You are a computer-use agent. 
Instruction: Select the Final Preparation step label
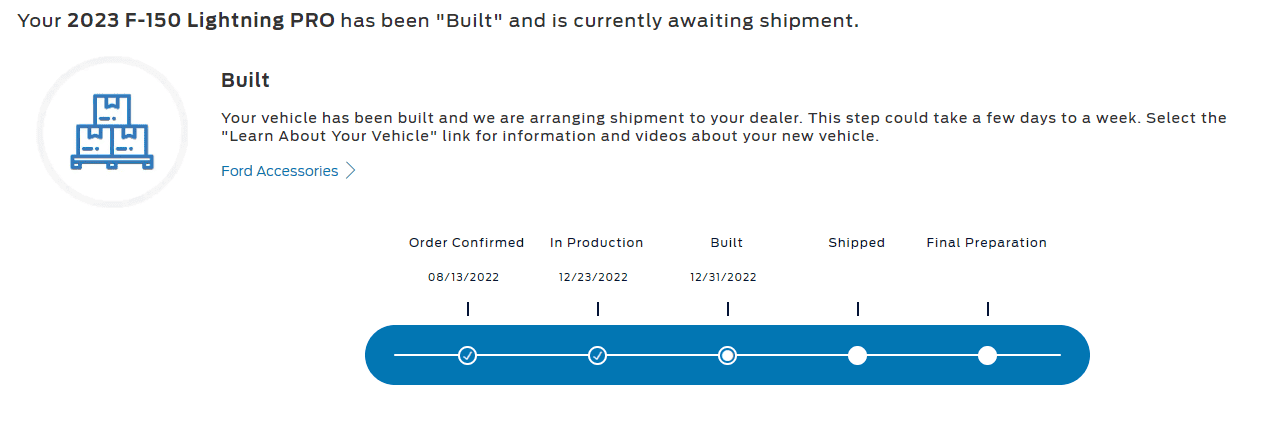point(987,243)
